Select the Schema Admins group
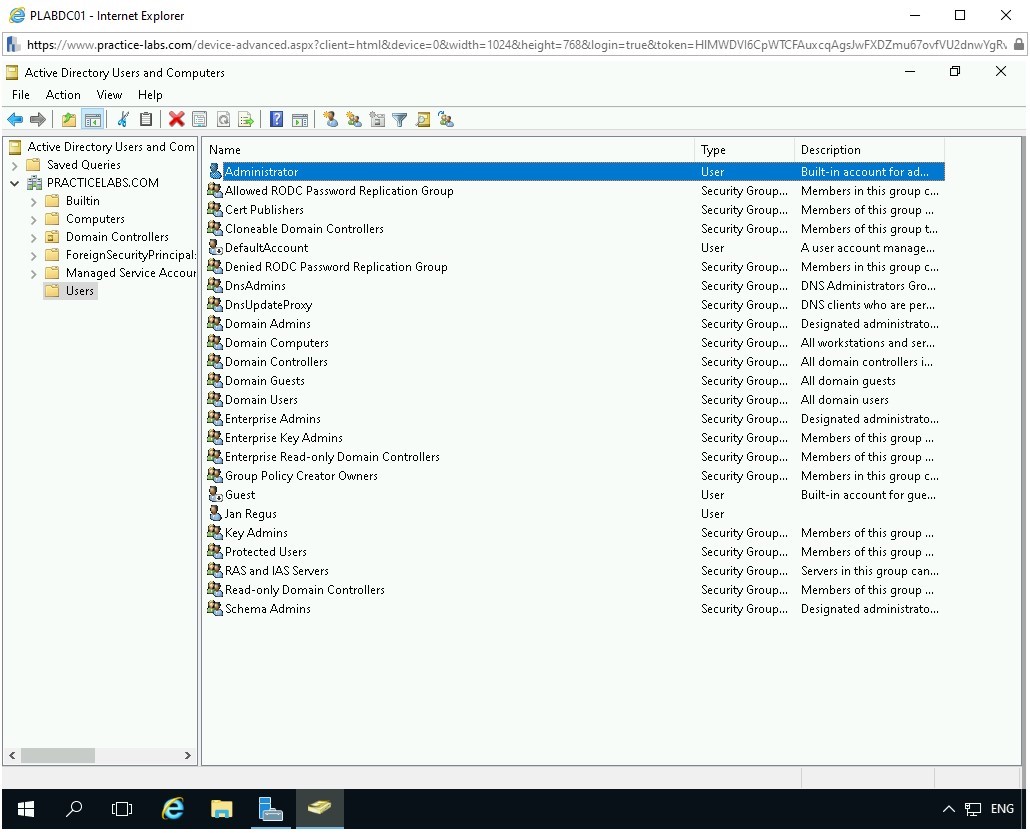Screen dimensions: 1030x833 267,609
